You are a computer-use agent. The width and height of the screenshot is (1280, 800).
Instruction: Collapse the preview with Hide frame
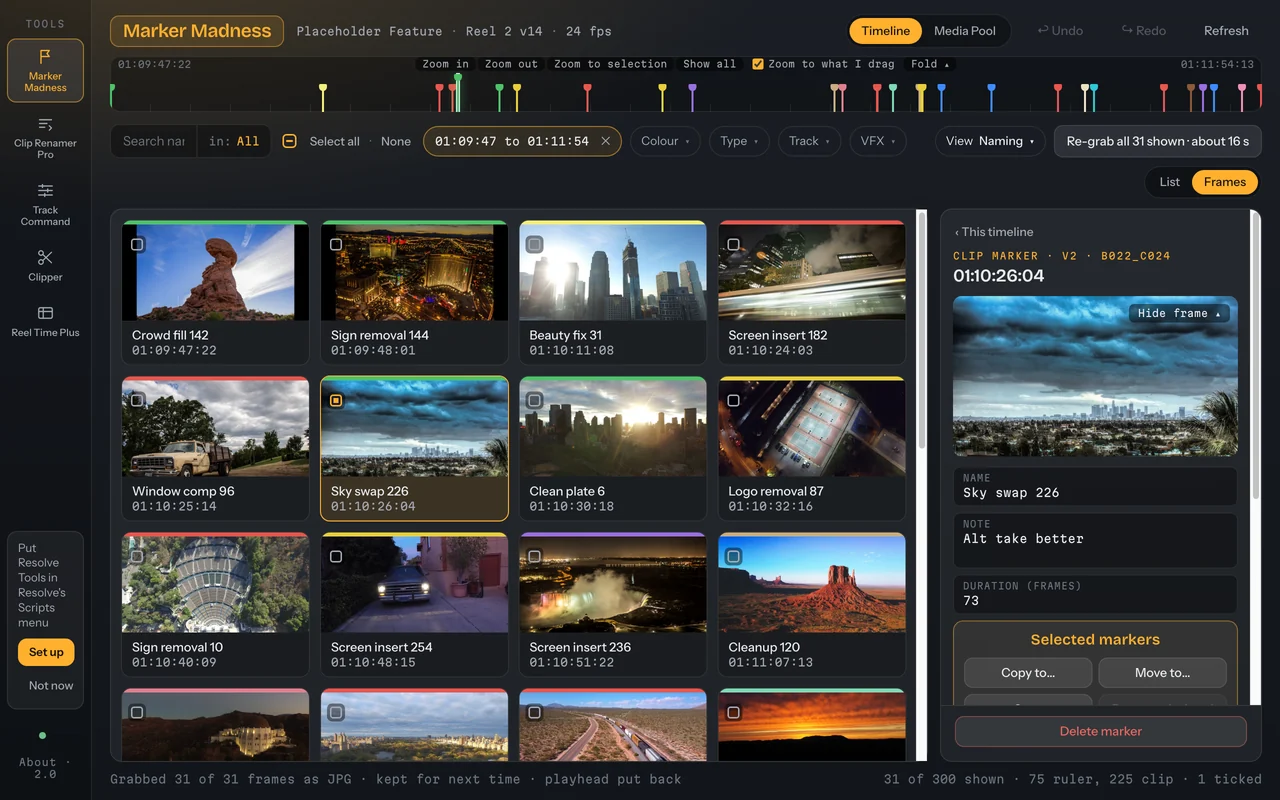tap(1179, 313)
